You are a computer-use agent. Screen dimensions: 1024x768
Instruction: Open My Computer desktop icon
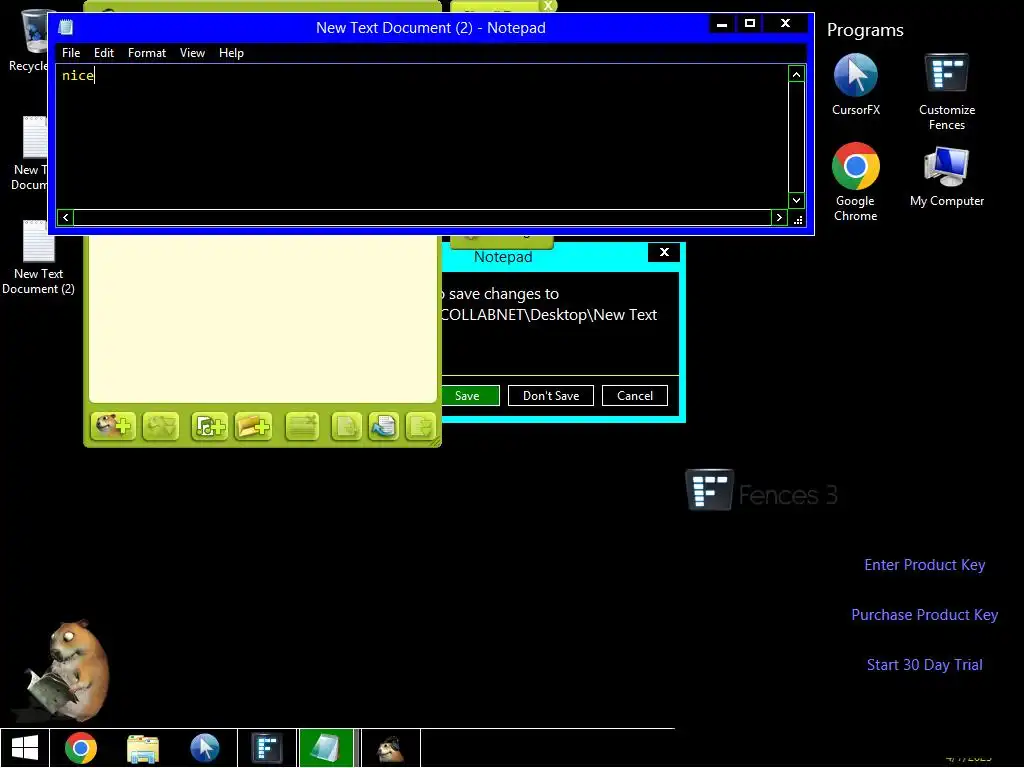point(947,176)
